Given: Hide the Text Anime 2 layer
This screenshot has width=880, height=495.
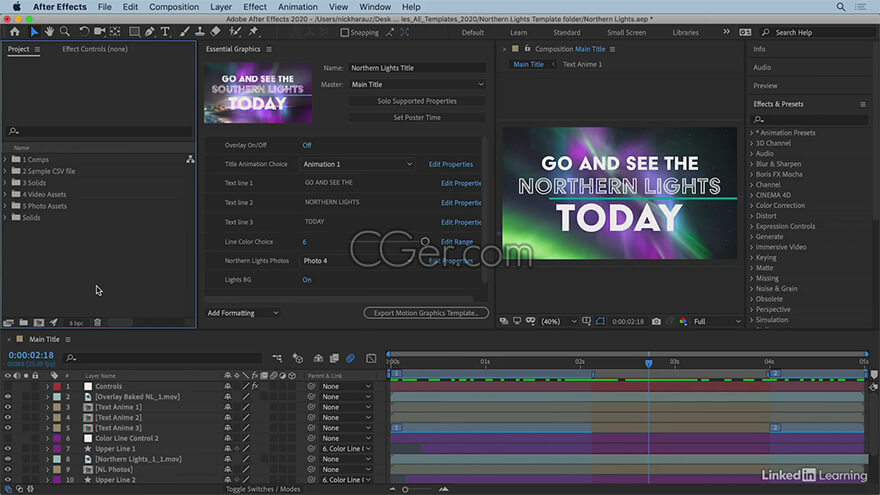Looking at the screenshot, I should [x=8, y=418].
